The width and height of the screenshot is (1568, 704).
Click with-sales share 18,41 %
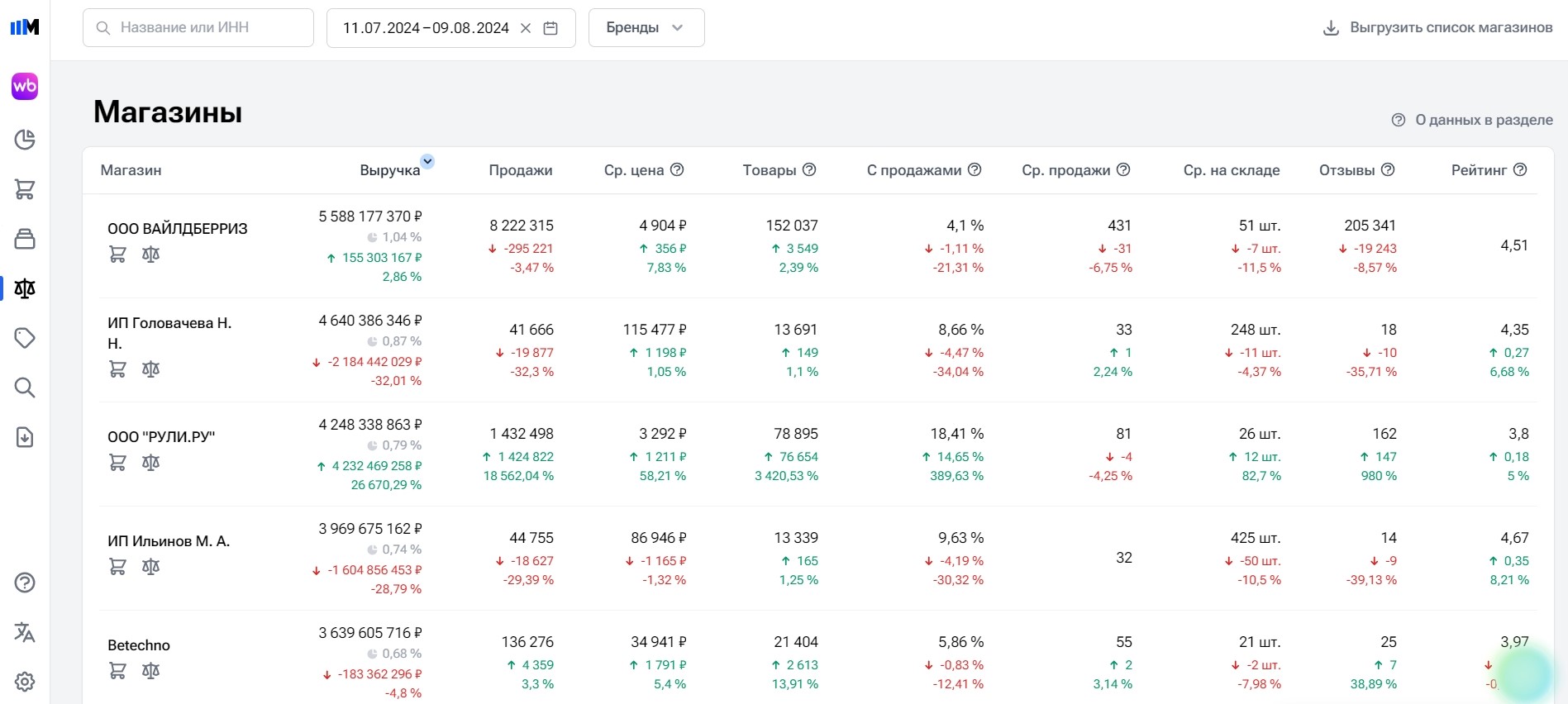957,434
